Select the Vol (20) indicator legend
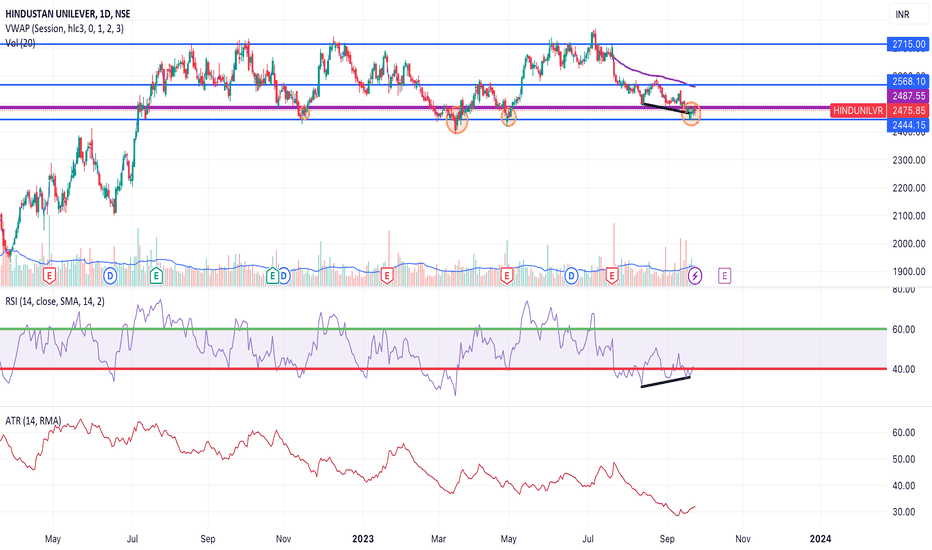 click(20, 43)
